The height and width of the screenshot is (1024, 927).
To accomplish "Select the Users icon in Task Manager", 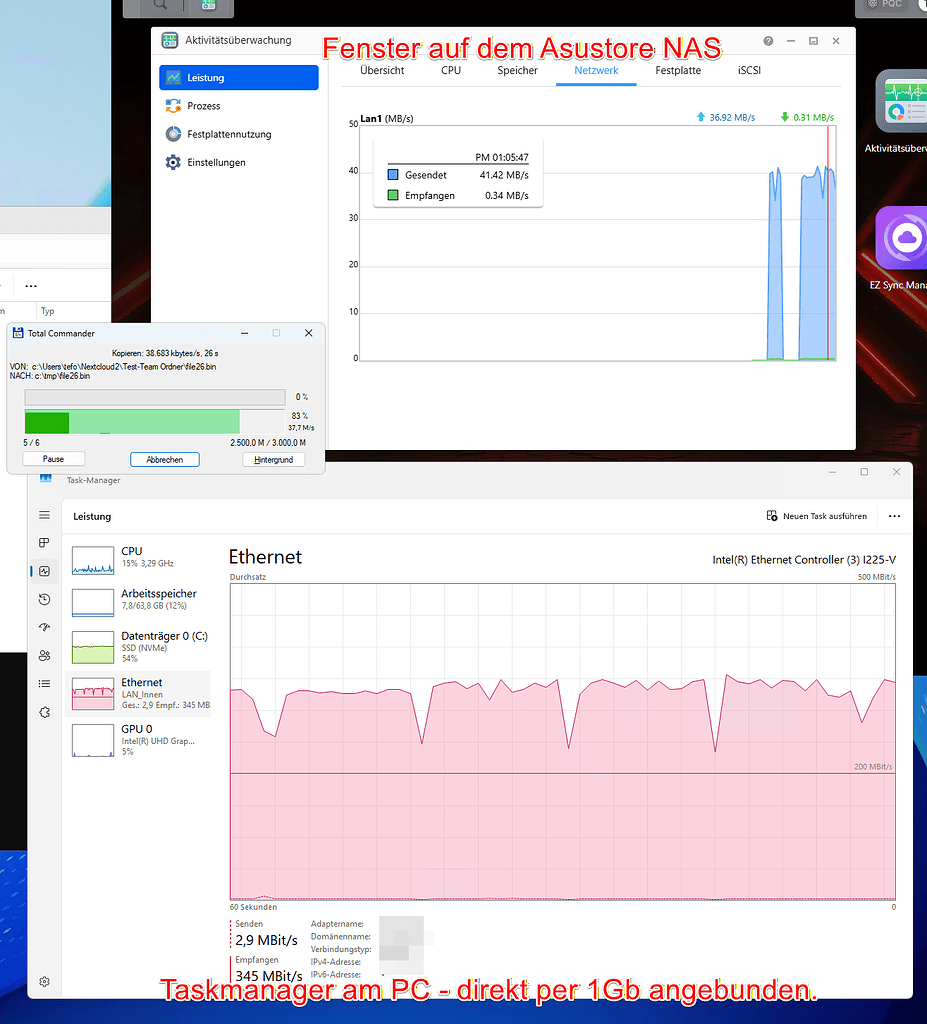I will pos(44,655).
